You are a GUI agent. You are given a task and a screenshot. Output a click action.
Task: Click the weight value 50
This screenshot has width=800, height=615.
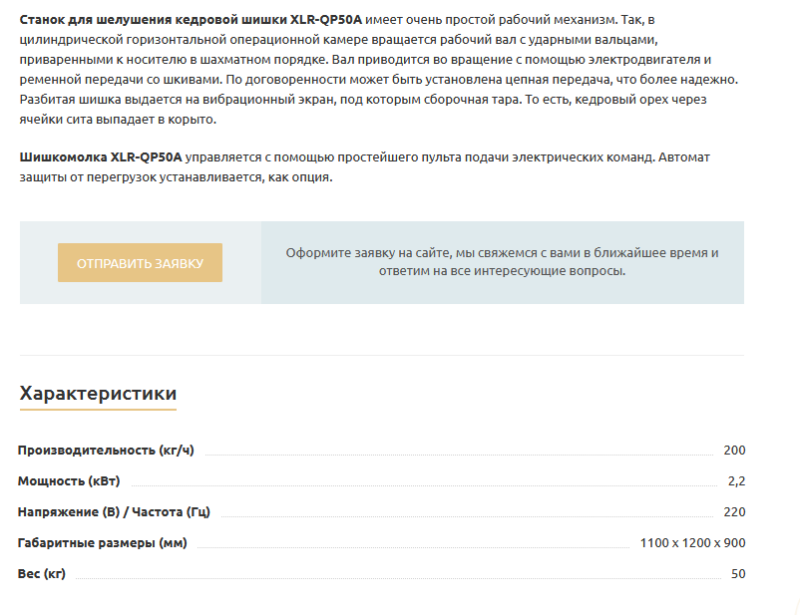click(x=738, y=574)
